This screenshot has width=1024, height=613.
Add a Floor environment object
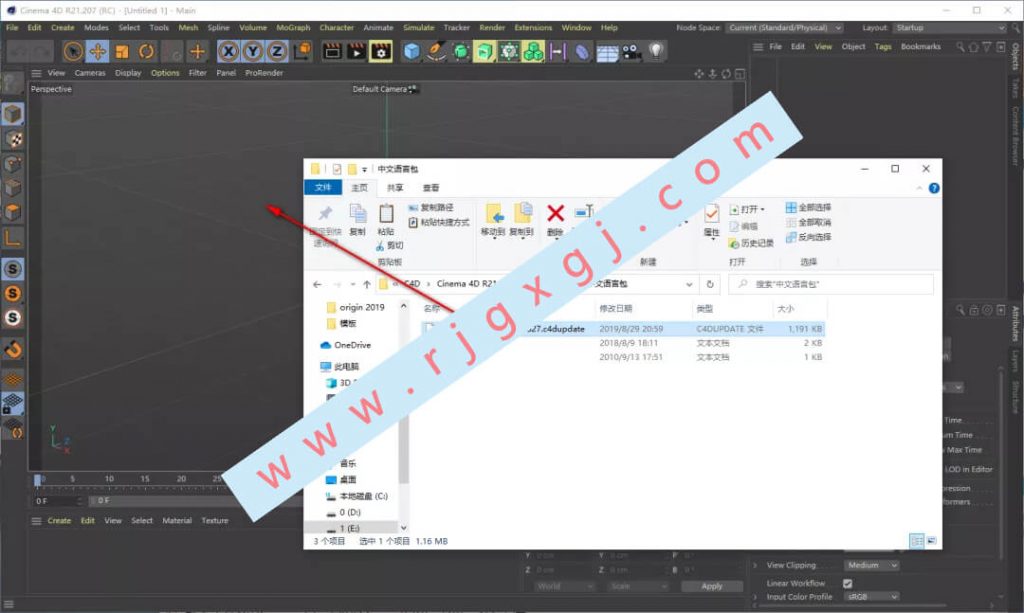point(607,51)
